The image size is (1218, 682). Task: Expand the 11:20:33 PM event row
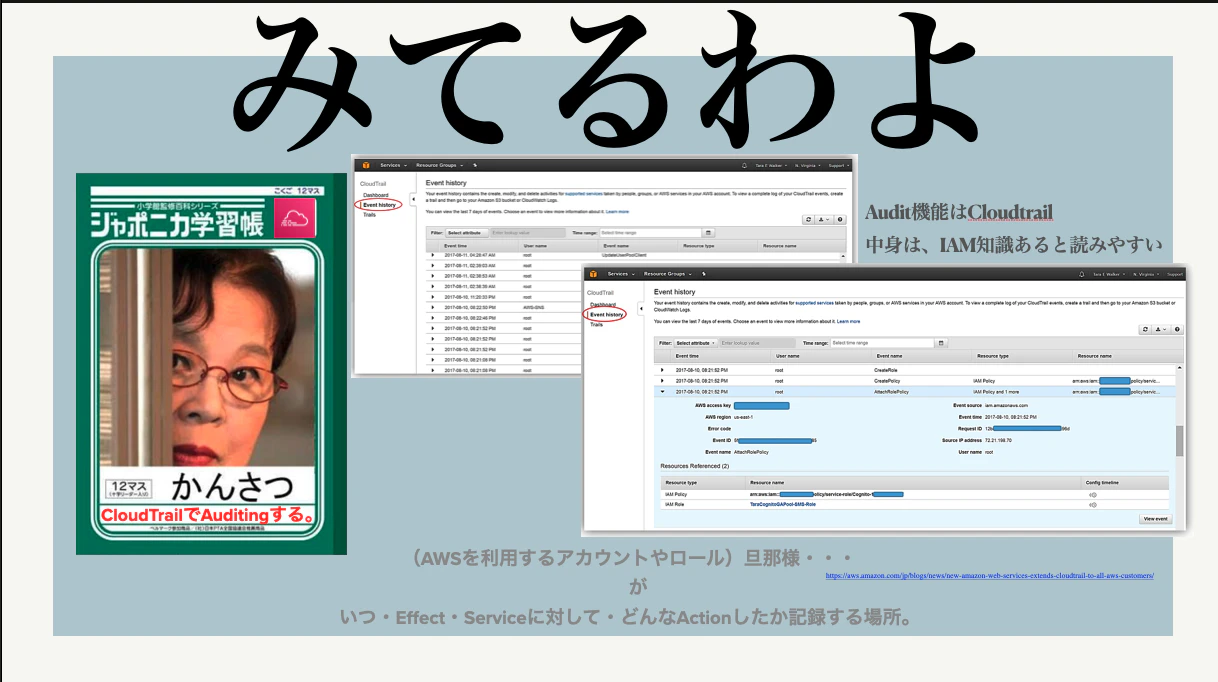433,297
